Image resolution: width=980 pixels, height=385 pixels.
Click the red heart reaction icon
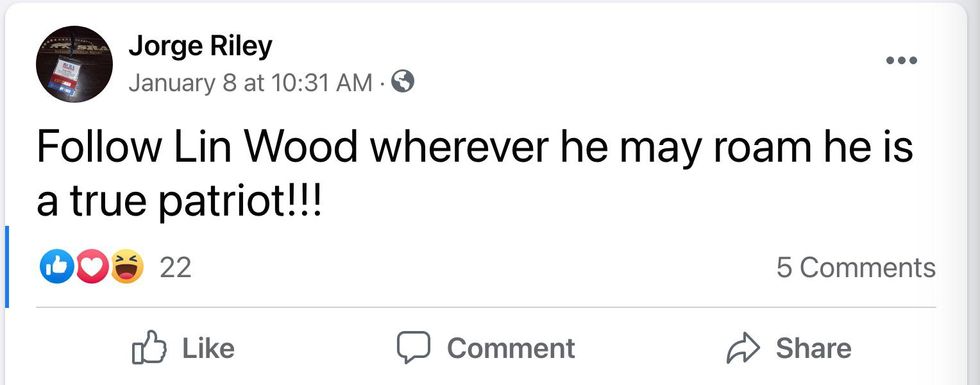coord(91,268)
